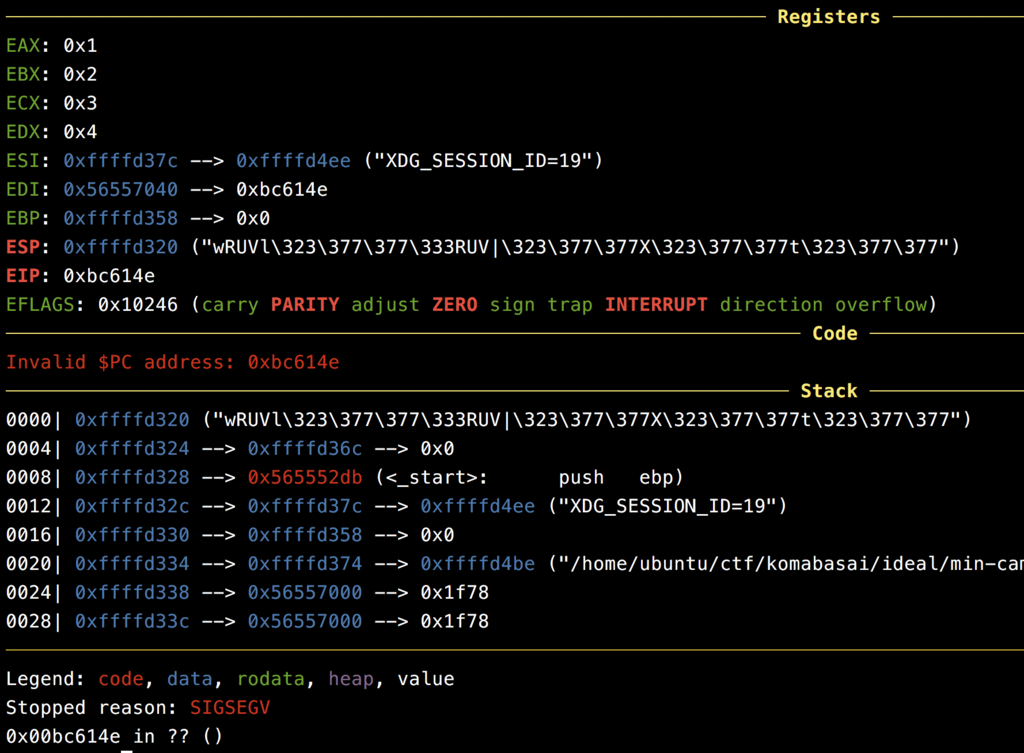The height and width of the screenshot is (753, 1024).
Task: Click the EFLAGS value 0x10246
Action: coord(138,304)
